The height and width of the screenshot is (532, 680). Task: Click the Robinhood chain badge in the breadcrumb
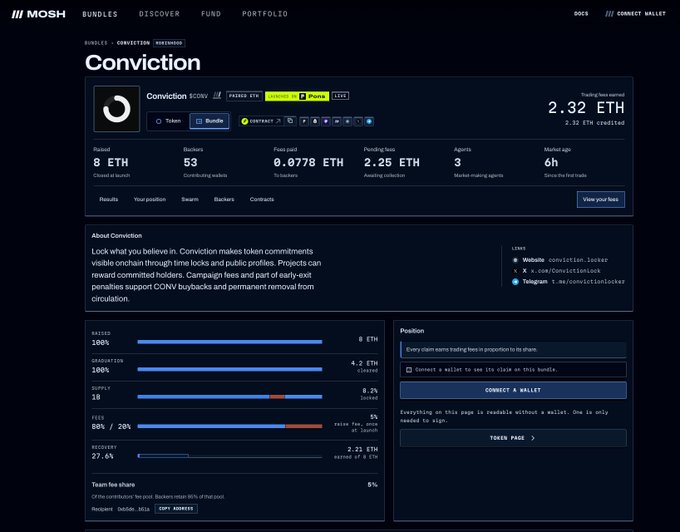pos(169,43)
